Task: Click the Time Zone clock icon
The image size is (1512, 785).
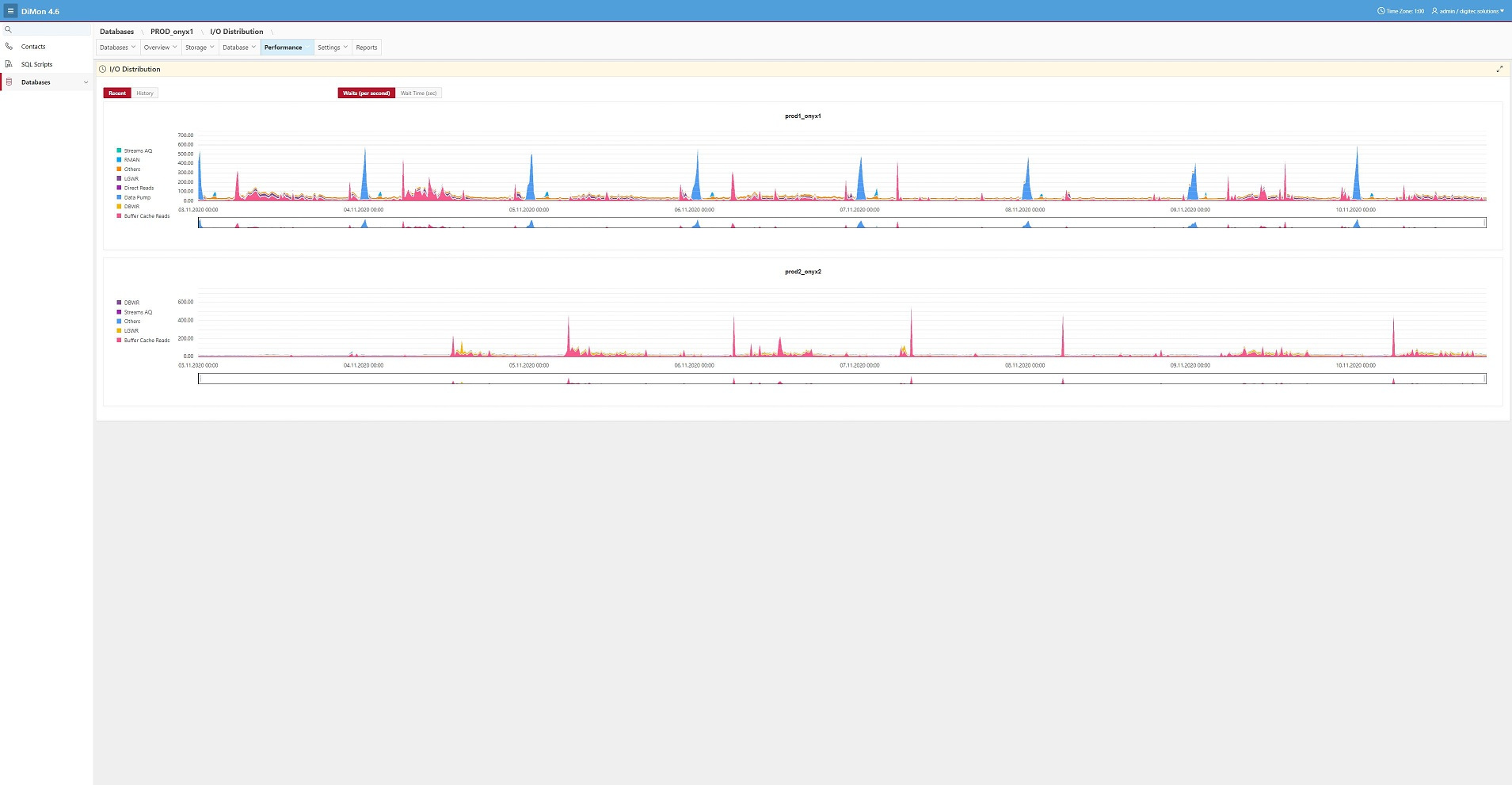Action: (1381, 11)
